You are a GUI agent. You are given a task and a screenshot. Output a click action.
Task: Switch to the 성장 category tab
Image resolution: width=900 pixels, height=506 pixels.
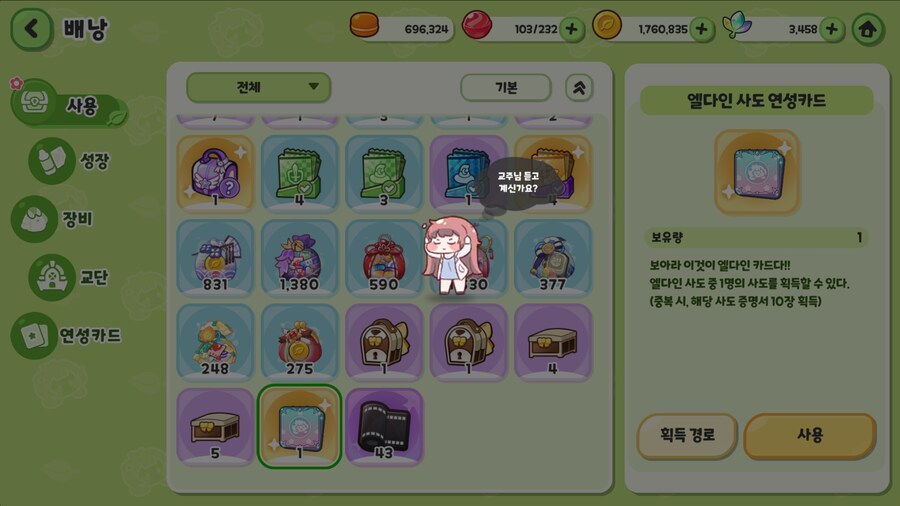pos(69,161)
